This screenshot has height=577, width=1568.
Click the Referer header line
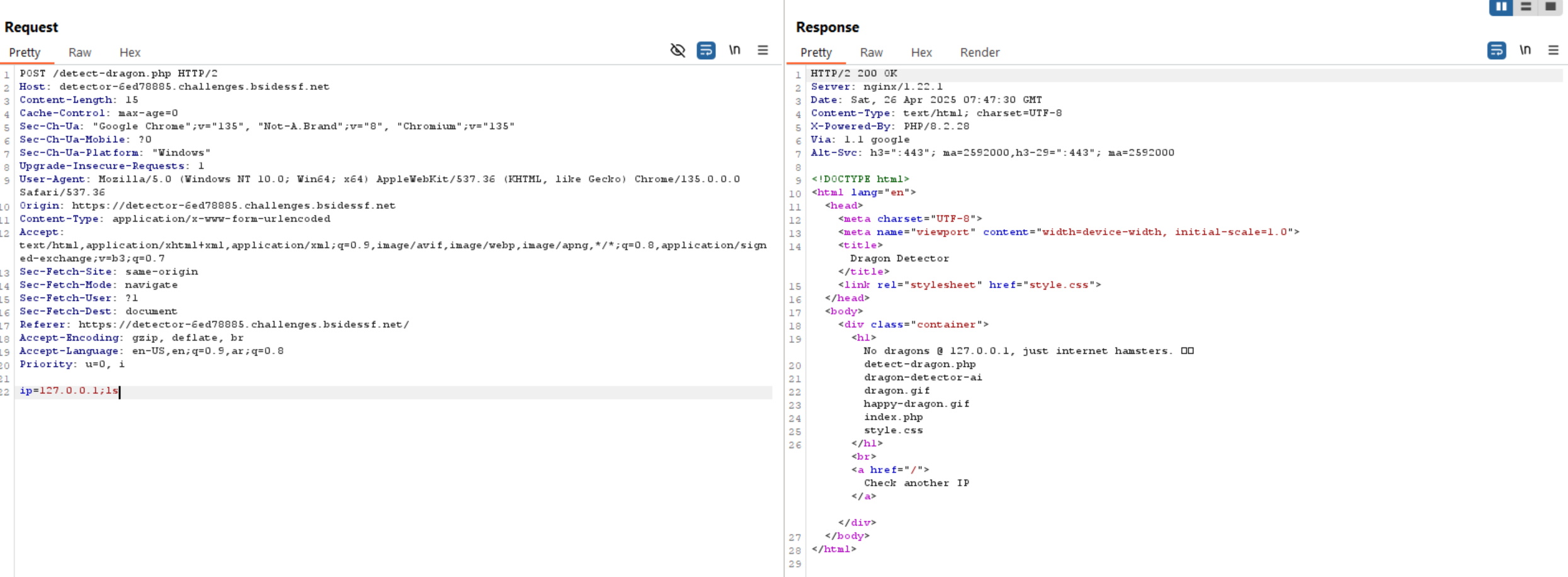click(x=214, y=325)
